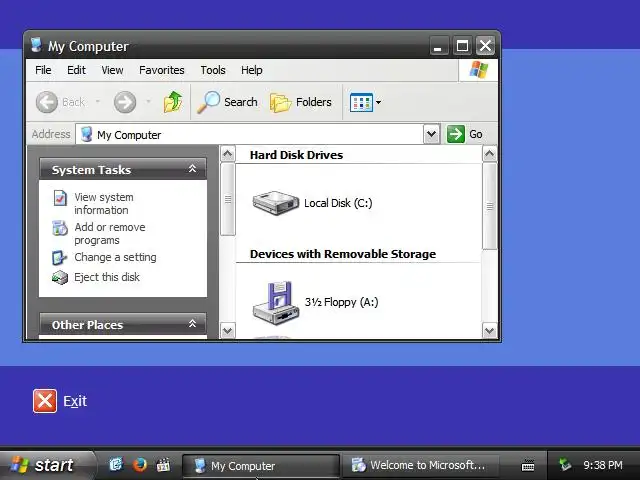Click Eject this disk link

click(107, 277)
